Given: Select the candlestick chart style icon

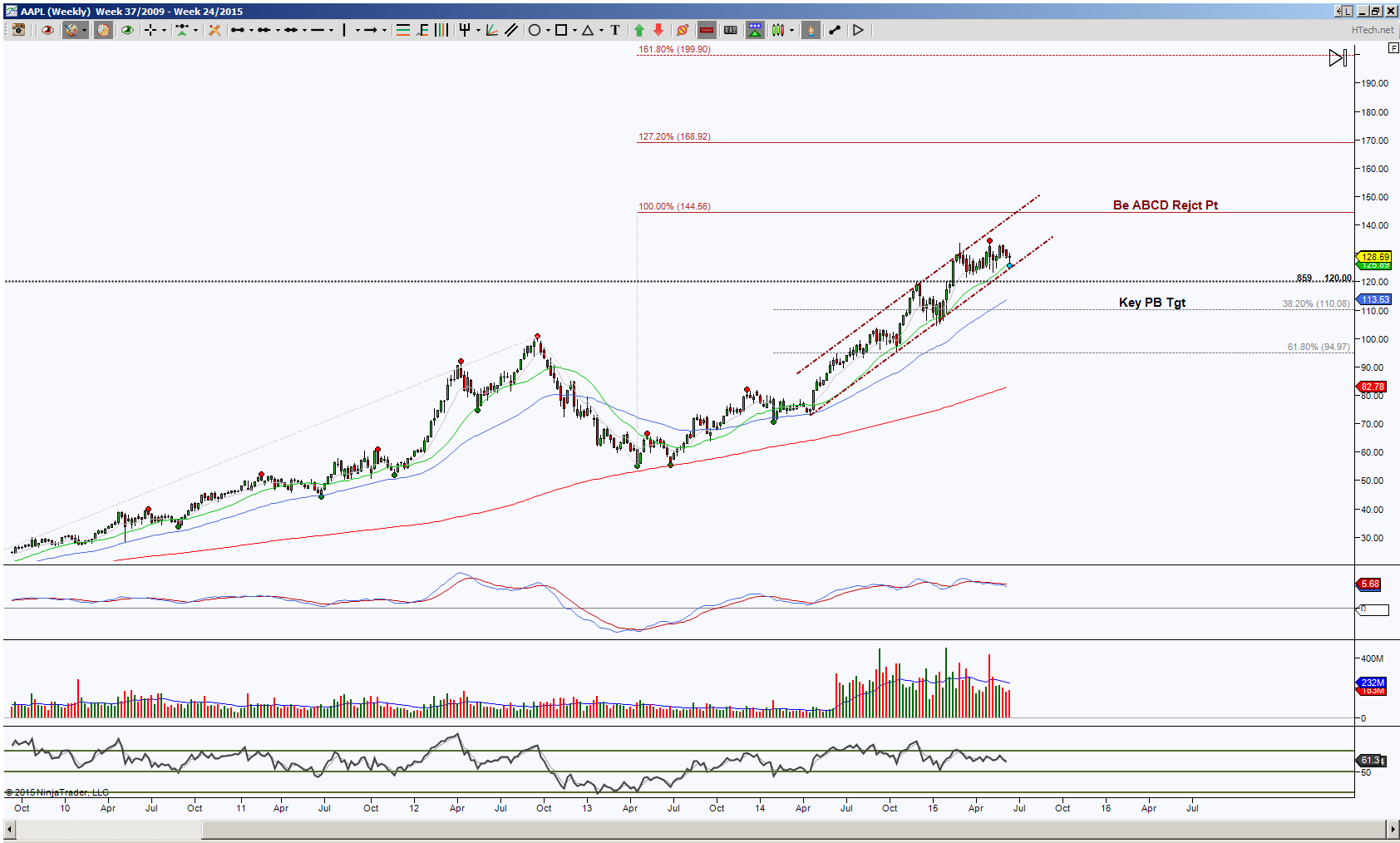Looking at the screenshot, I should click(778, 30).
